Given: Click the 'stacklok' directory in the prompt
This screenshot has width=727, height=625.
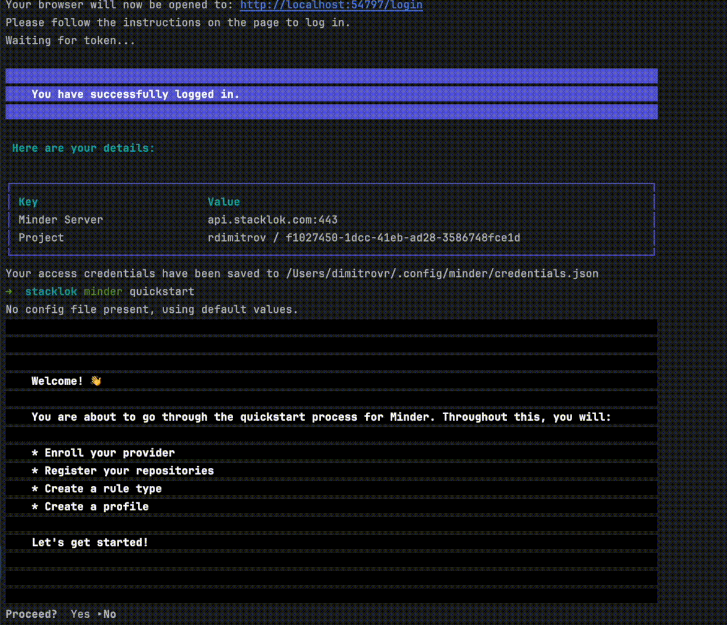Looking at the screenshot, I should point(51,291).
